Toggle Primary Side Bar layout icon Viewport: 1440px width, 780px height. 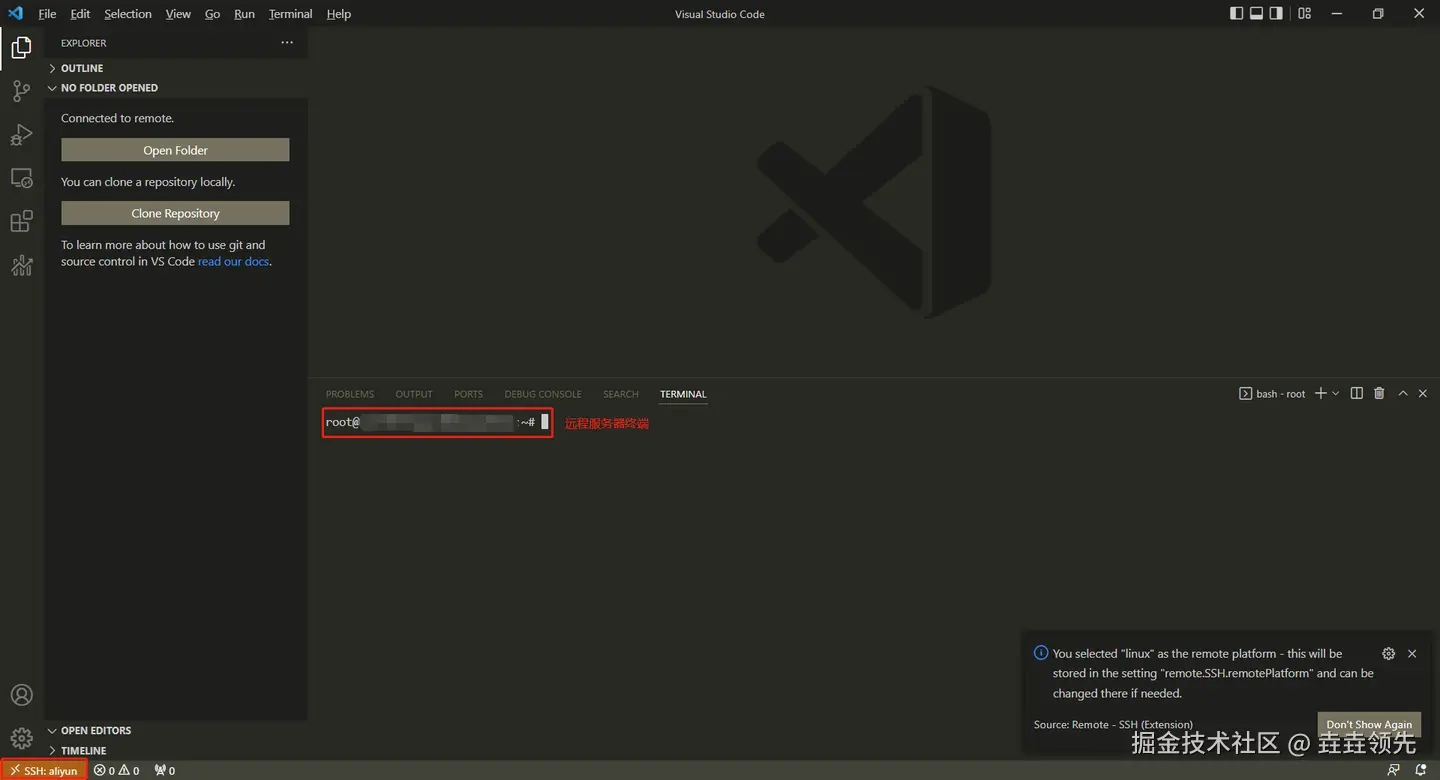click(x=1237, y=14)
